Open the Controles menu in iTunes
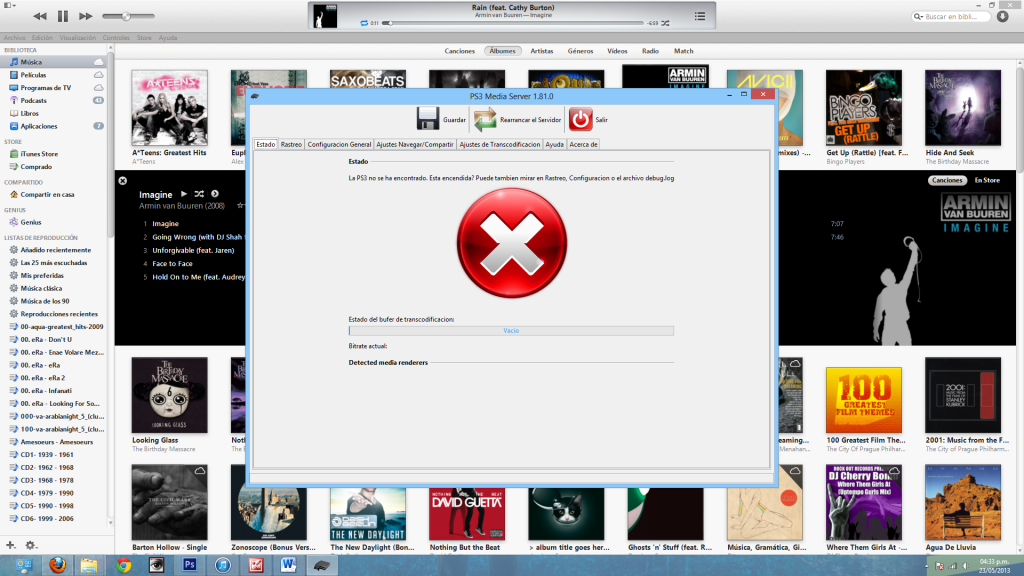 tap(116, 38)
